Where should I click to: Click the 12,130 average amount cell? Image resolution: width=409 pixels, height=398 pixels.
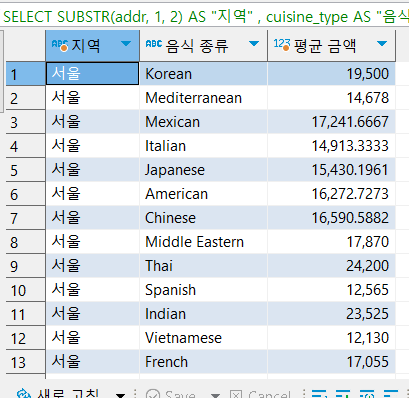(332, 338)
